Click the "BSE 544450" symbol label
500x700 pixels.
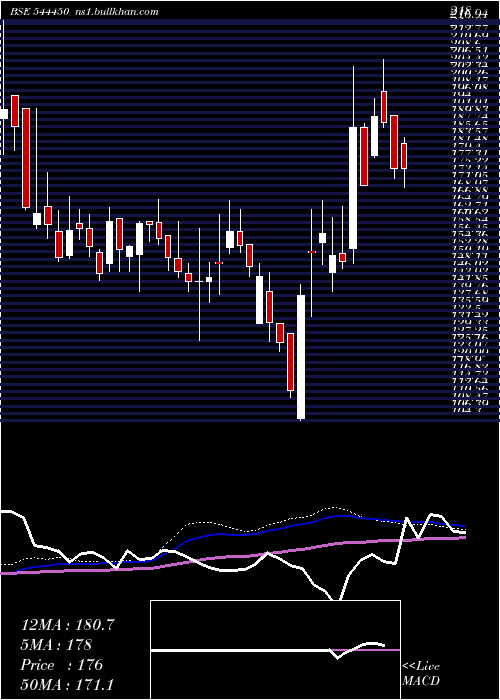(39, 12)
